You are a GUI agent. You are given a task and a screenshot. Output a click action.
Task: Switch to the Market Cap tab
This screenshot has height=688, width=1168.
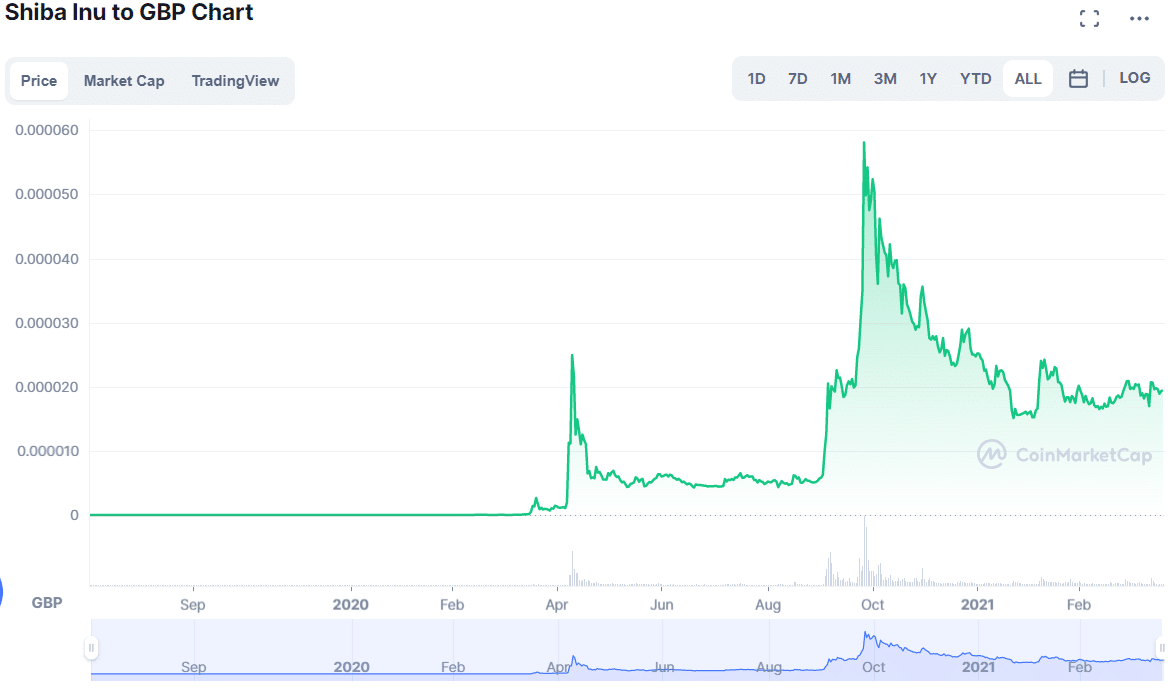click(x=124, y=80)
